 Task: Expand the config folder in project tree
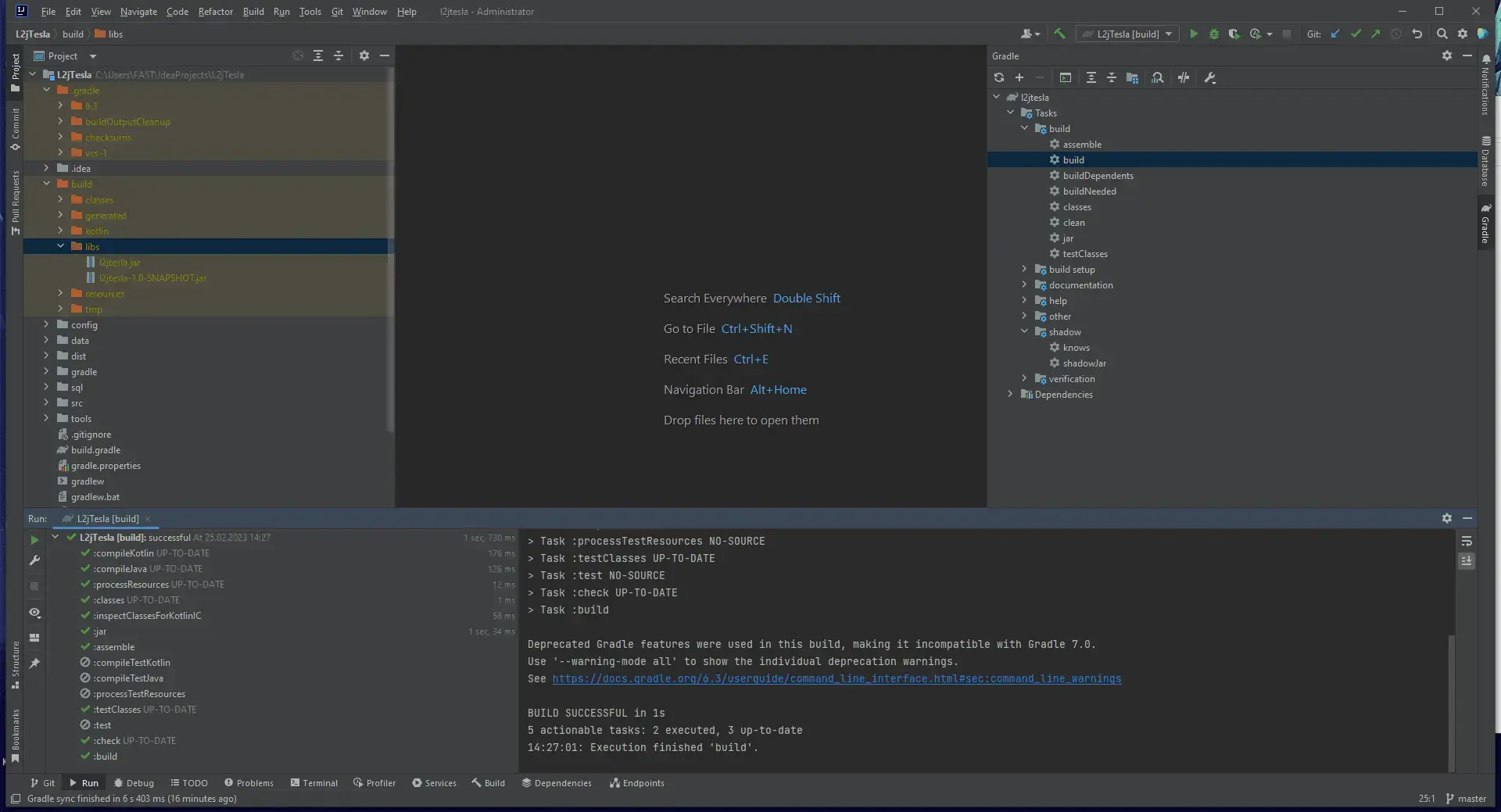click(x=47, y=324)
